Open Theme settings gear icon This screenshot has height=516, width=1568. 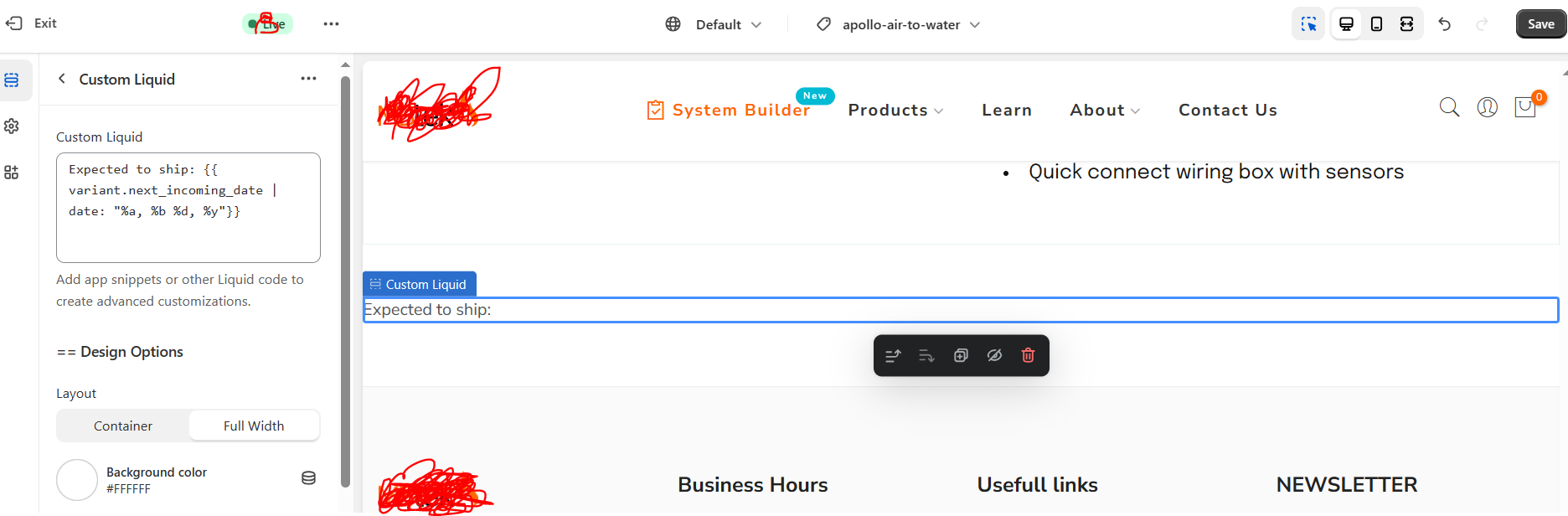(12, 126)
